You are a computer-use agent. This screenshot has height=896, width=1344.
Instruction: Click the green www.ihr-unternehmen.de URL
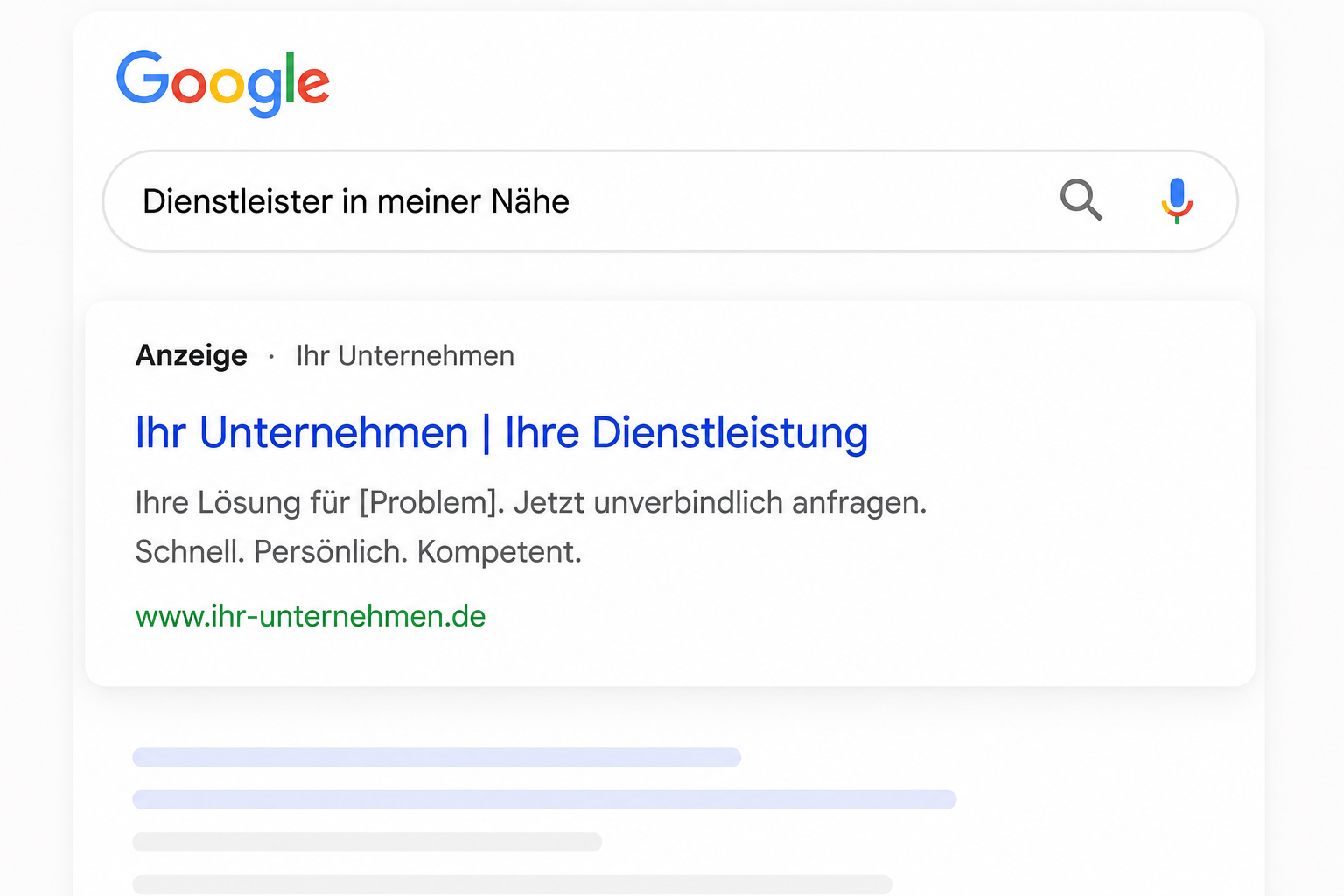pos(311,616)
